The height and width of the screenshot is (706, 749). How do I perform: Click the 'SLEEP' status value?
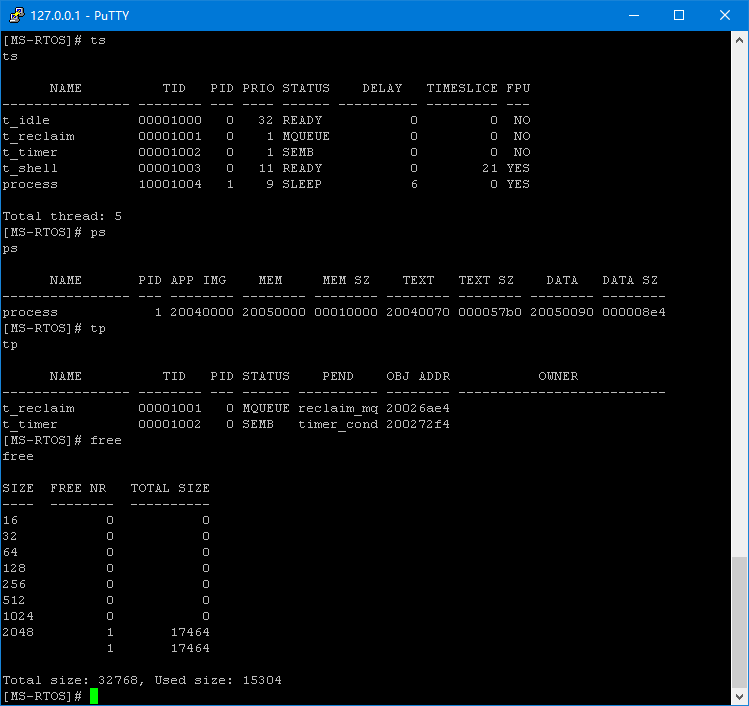(x=302, y=184)
